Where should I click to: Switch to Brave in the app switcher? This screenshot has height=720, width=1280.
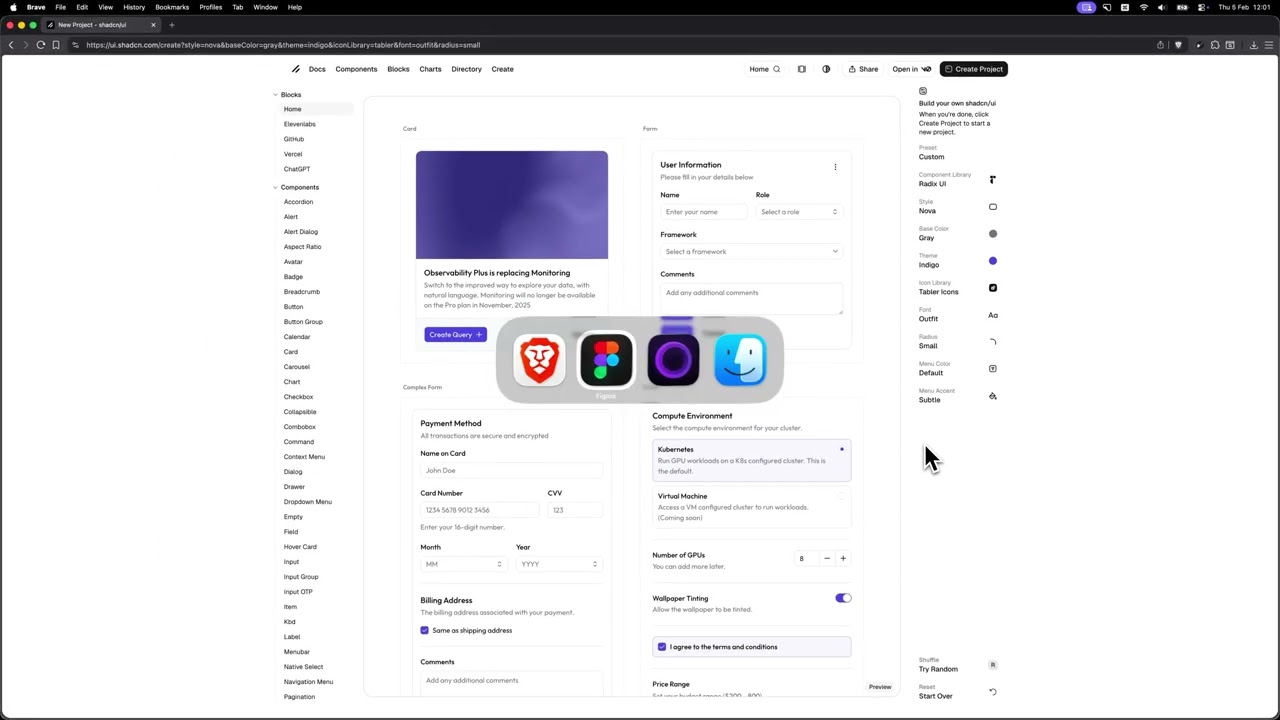[x=540, y=360]
